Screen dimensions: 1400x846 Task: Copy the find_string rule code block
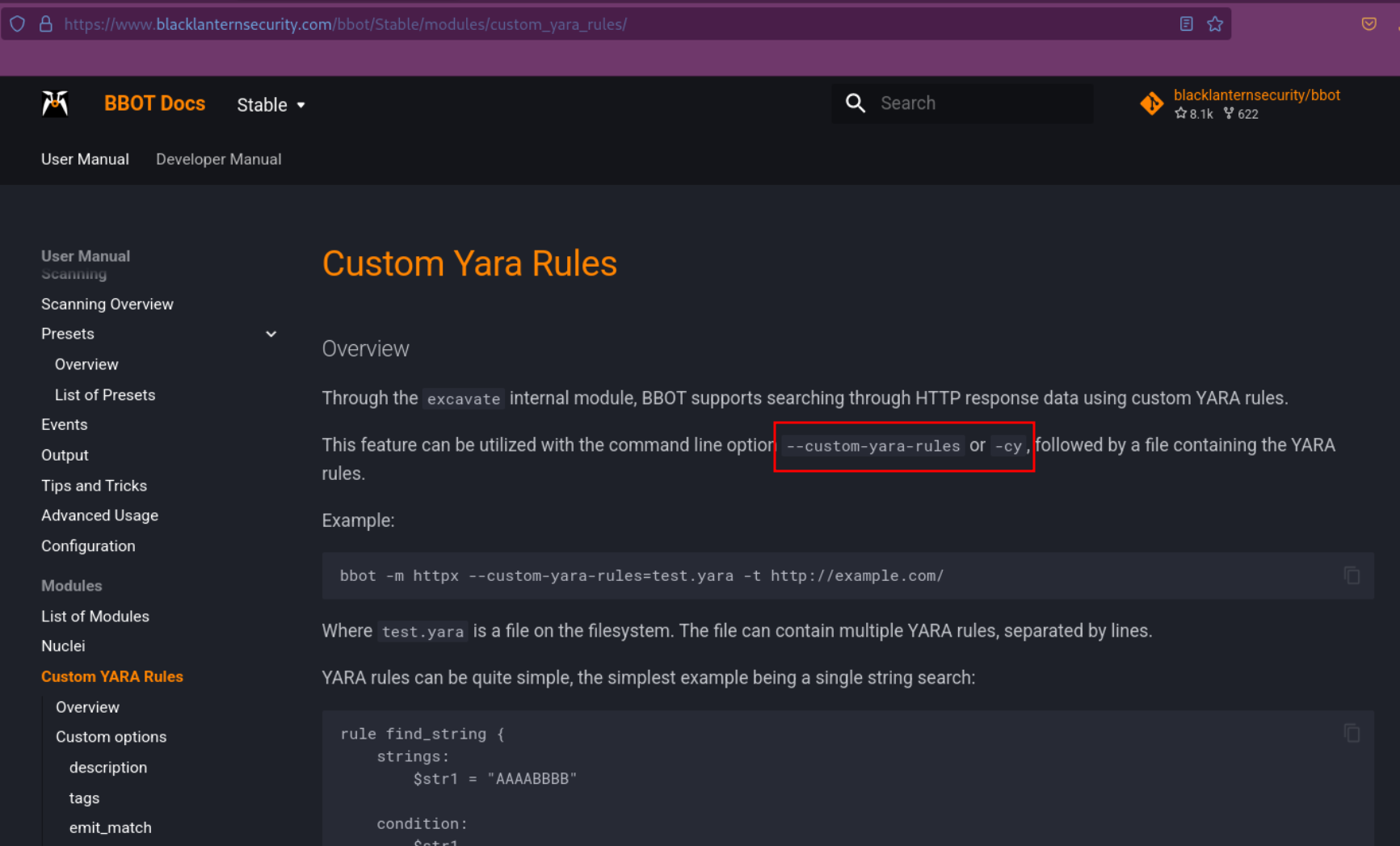(1352, 733)
